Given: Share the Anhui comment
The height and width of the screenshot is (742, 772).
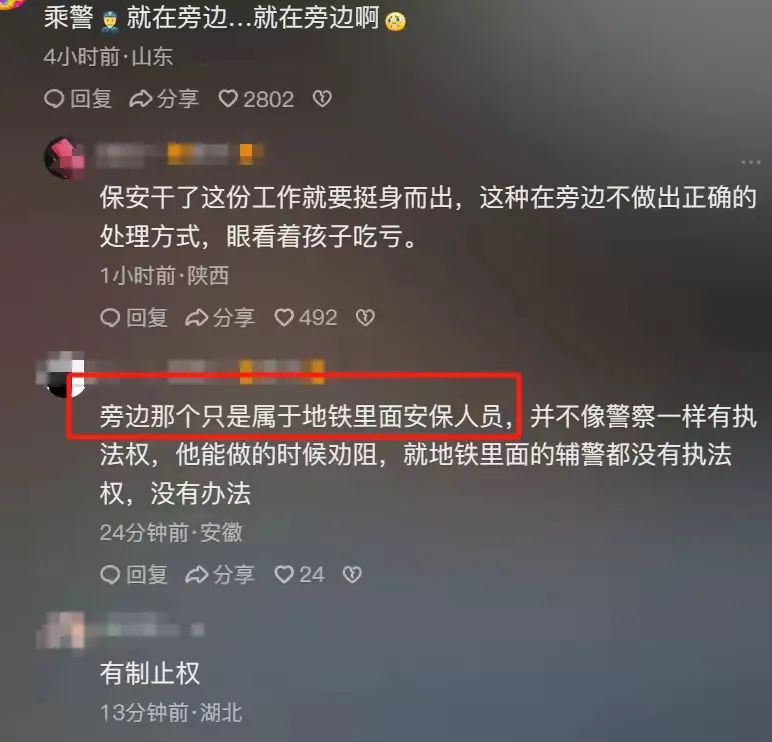Looking at the screenshot, I should [x=220, y=575].
